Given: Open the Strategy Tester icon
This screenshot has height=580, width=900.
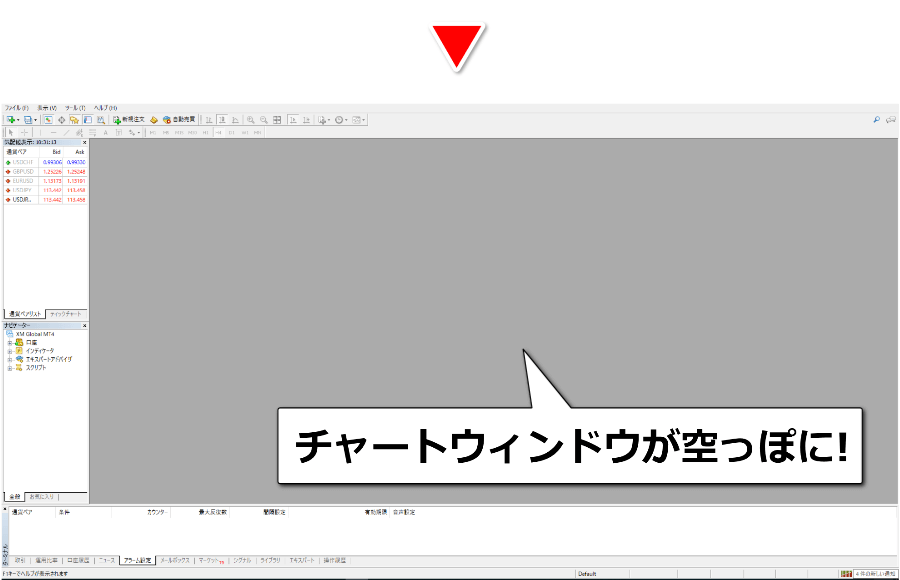Looking at the screenshot, I should [101, 120].
